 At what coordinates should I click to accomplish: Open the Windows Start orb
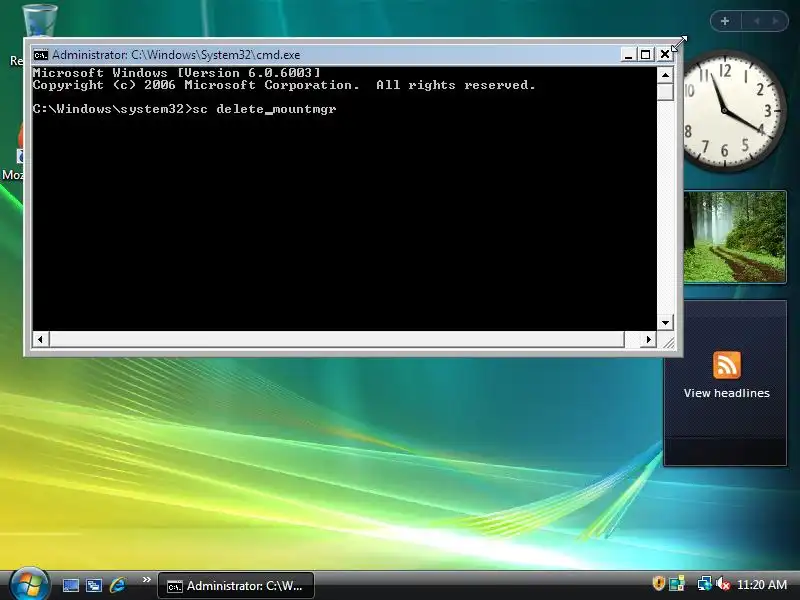pos(29,584)
